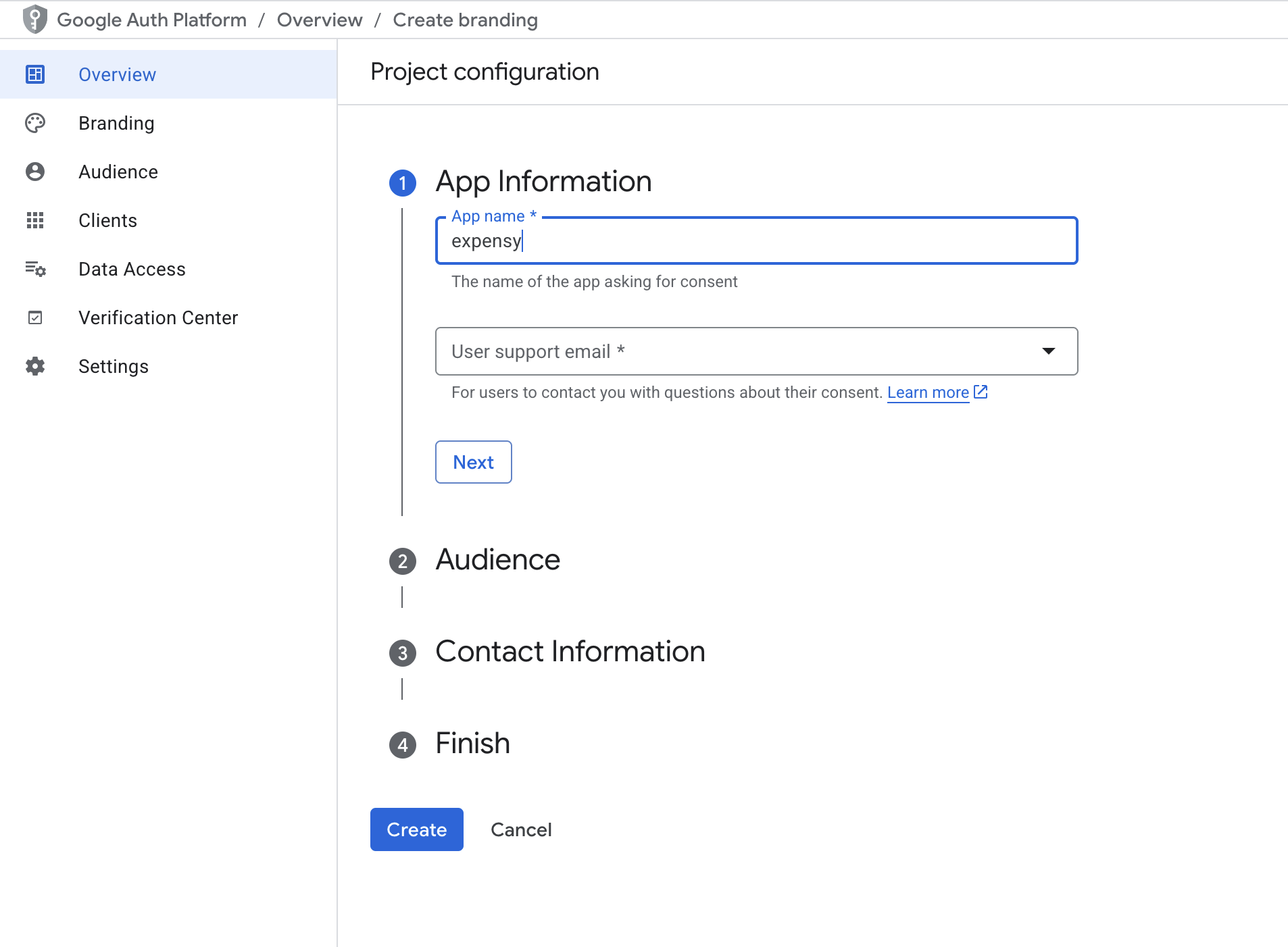Viewport: 1288px width, 947px height.
Task: Click the Audience person icon
Action: [34, 172]
